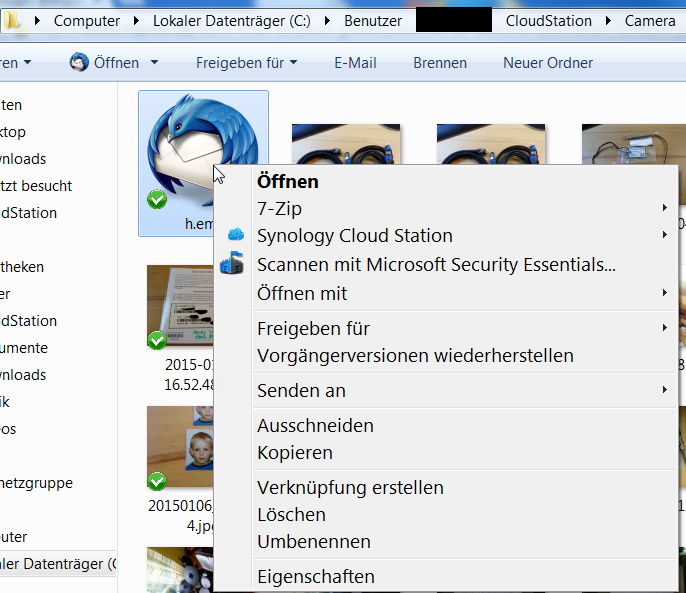Select 'netzgruppe' in the sidebar
The image size is (686, 593).
point(36,483)
